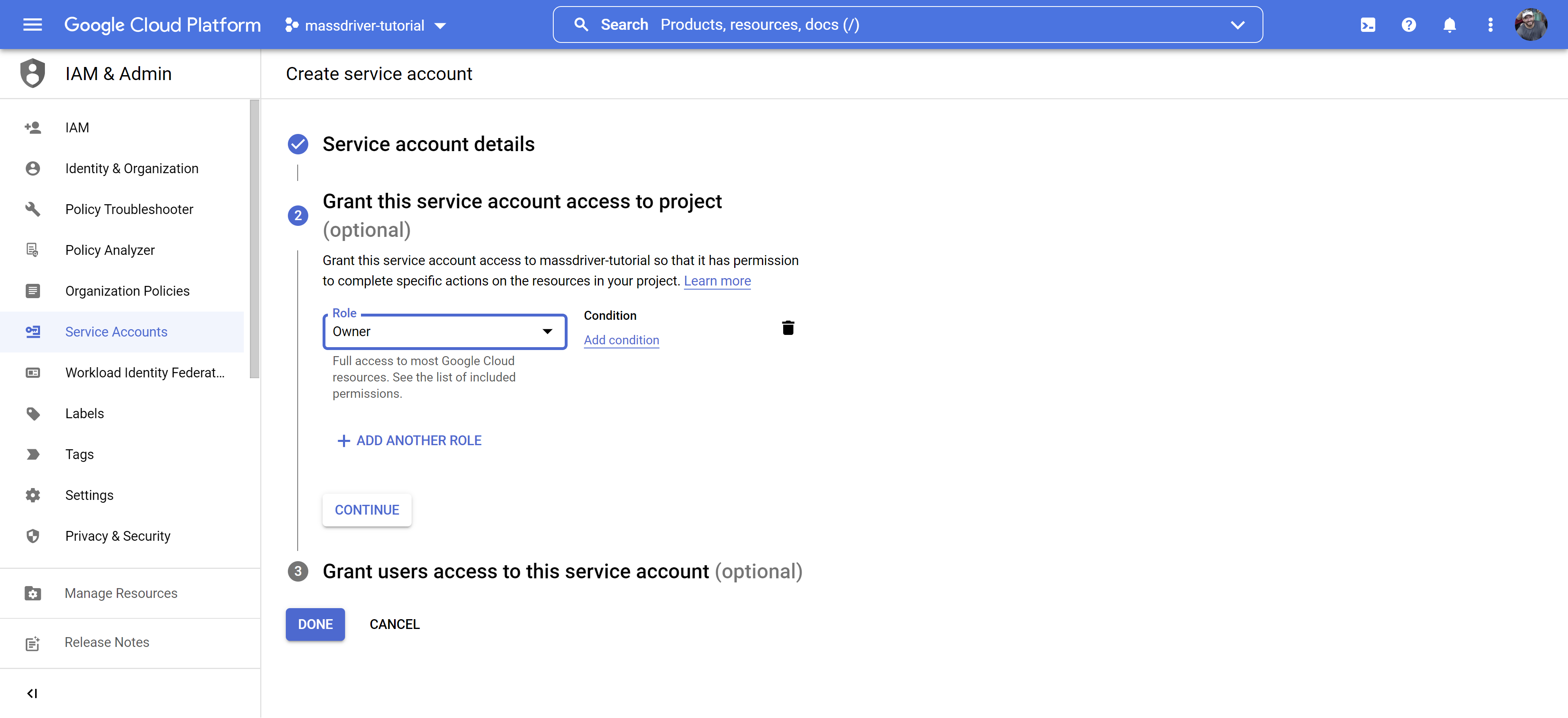
Task: Open Tags in the sidebar
Action: [80, 454]
